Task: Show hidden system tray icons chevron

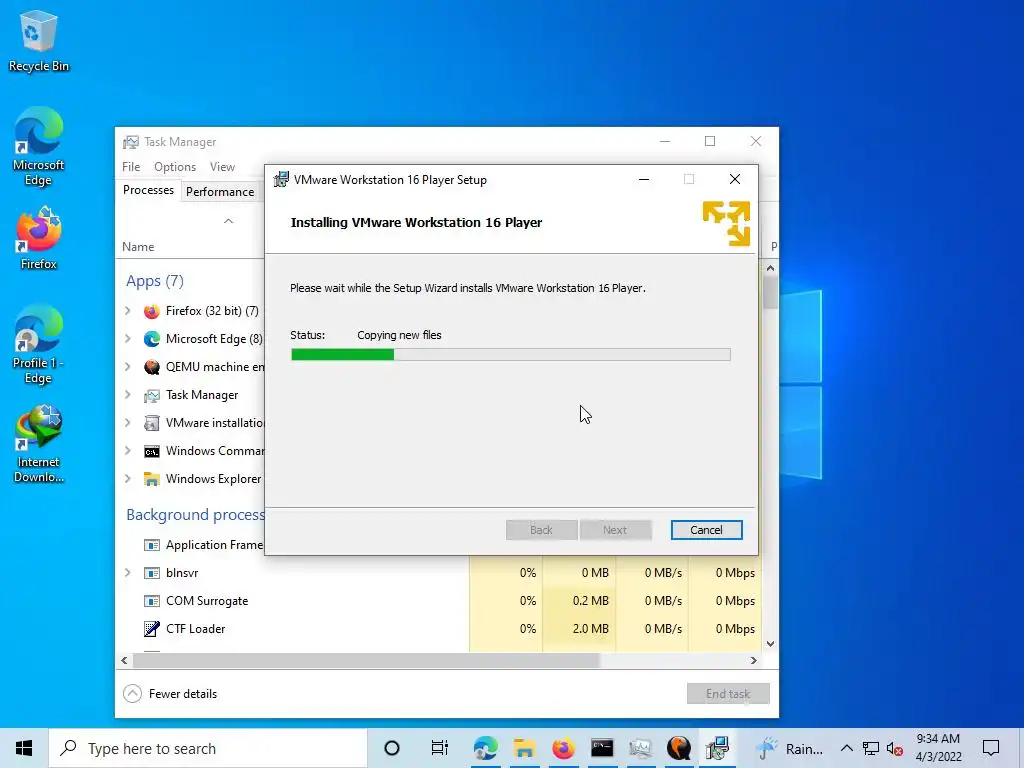Action: tap(846, 748)
